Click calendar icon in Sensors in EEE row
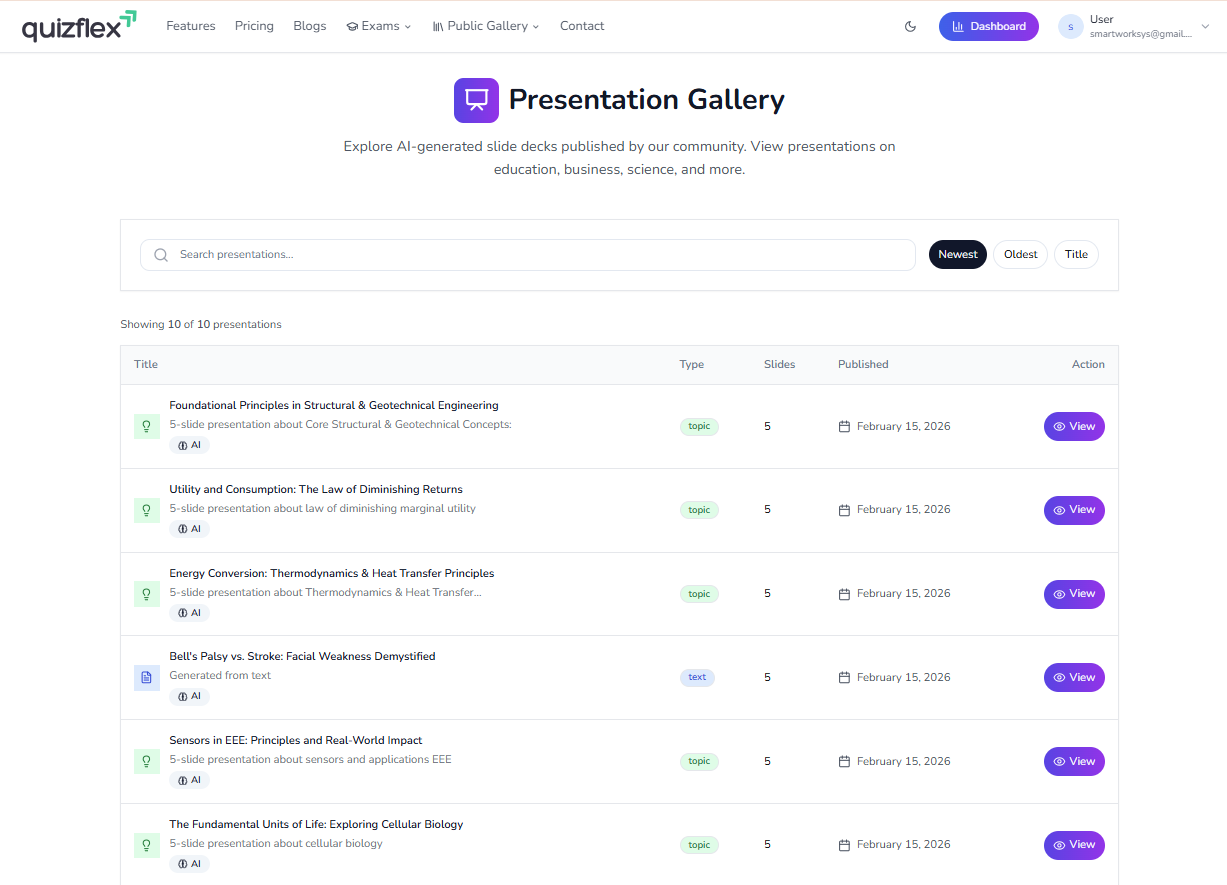 (x=844, y=762)
